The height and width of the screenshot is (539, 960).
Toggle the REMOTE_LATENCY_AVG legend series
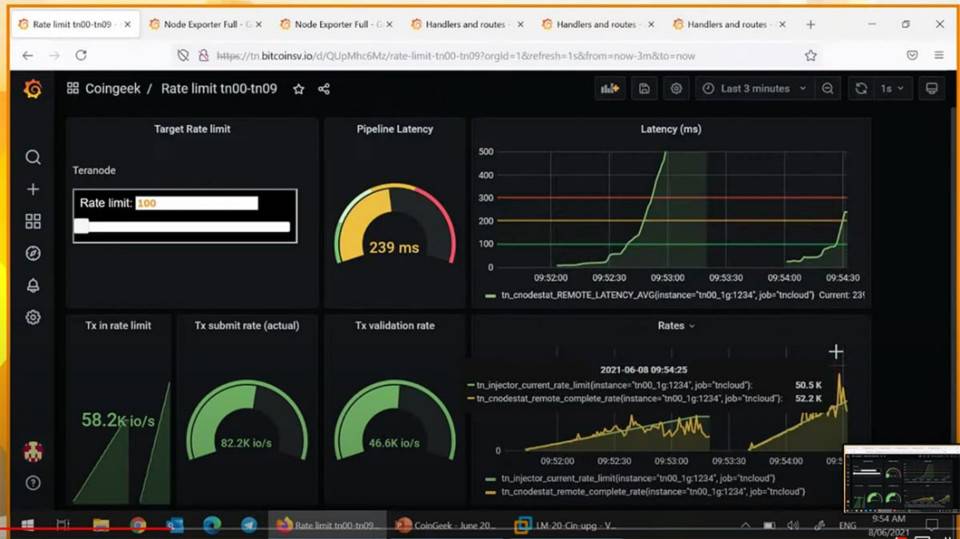coord(657,295)
